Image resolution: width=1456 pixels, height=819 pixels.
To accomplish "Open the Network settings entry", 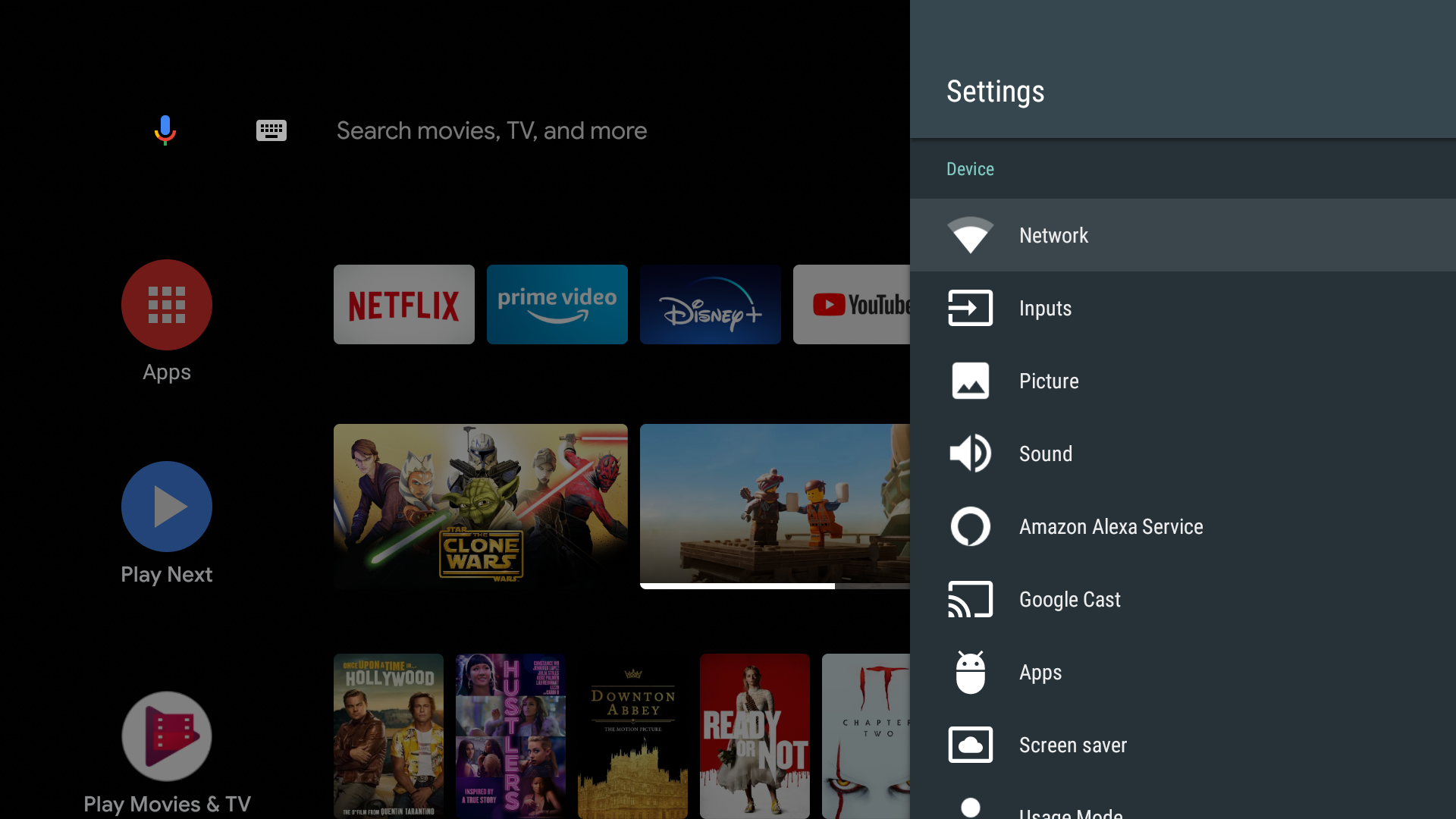I will click(1183, 235).
